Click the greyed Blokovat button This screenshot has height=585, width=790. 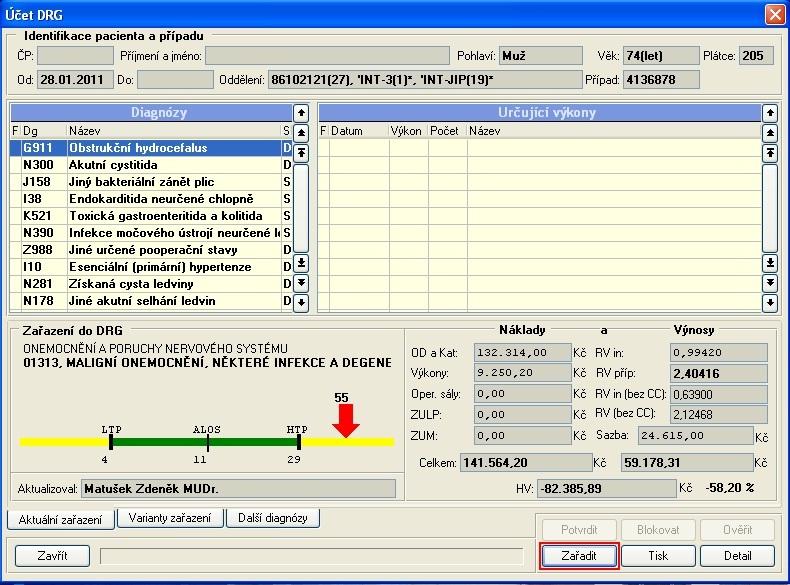click(x=658, y=530)
